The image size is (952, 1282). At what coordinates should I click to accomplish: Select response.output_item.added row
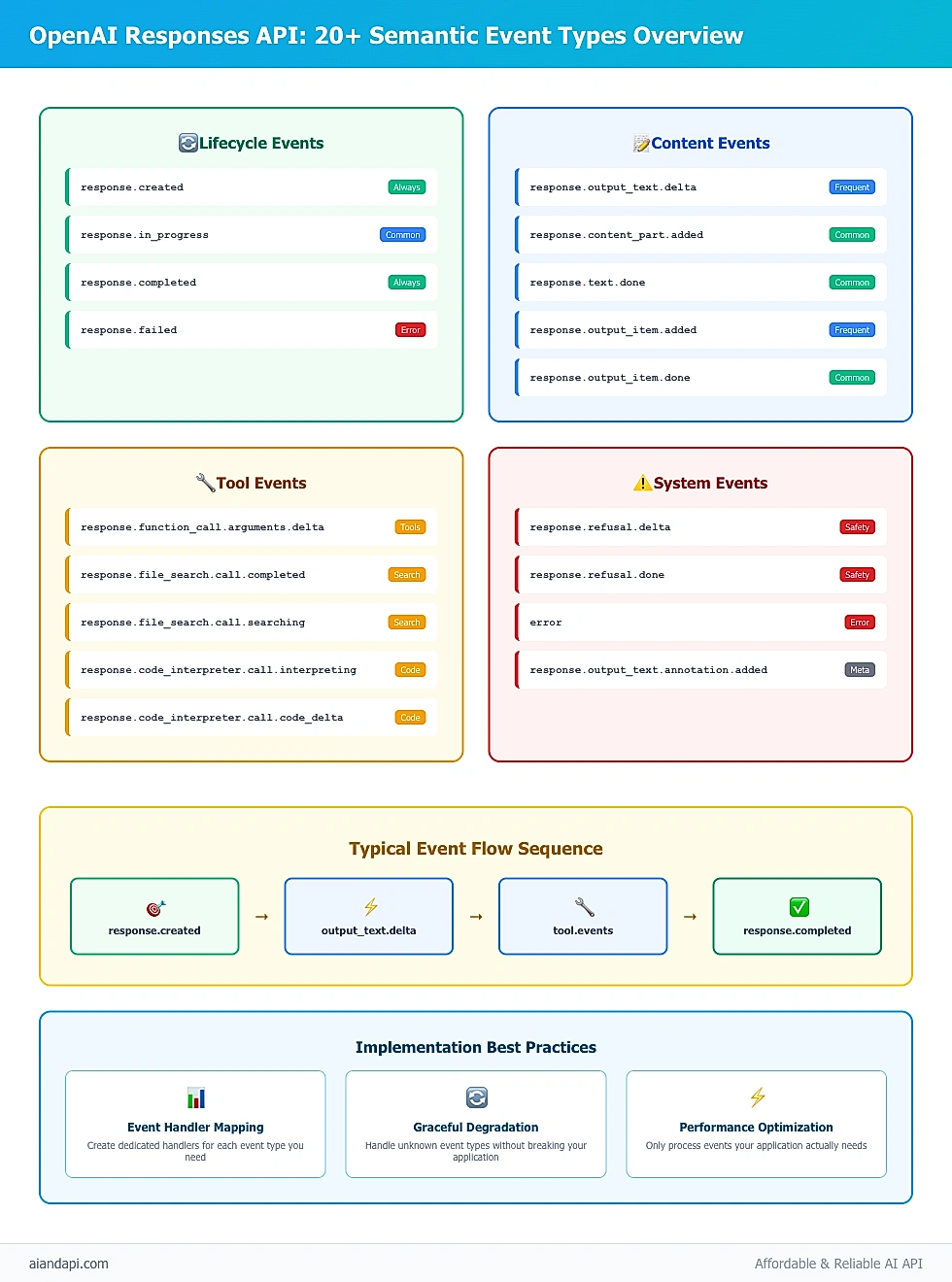[x=700, y=330]
